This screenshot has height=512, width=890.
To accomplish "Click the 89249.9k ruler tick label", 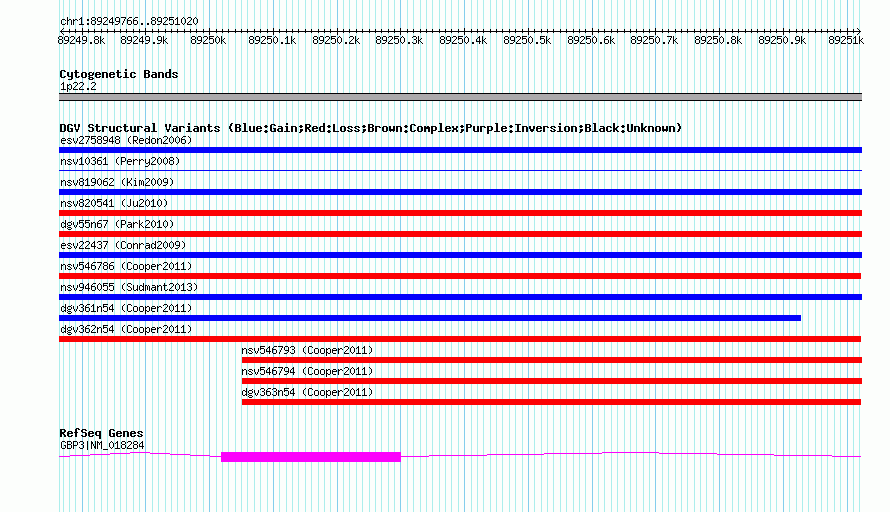I will (x=144, y=40).
